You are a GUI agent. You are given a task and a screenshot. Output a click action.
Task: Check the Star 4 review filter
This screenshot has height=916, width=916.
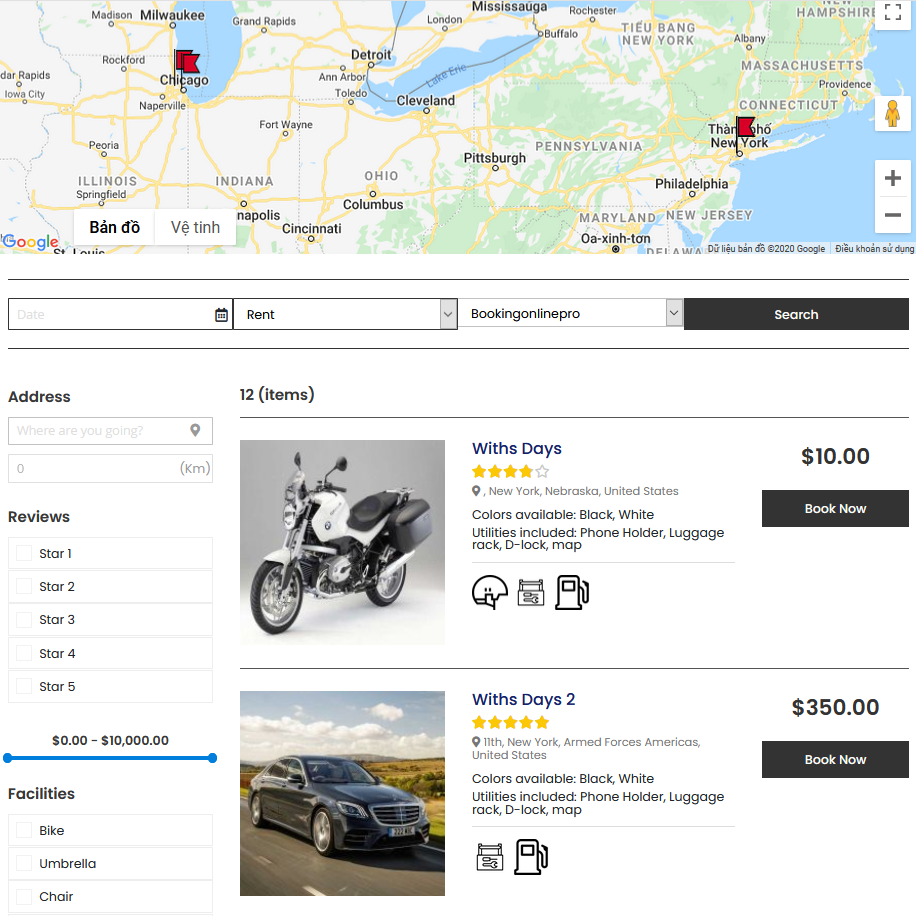pyautogui.click(x=24, y=653)
